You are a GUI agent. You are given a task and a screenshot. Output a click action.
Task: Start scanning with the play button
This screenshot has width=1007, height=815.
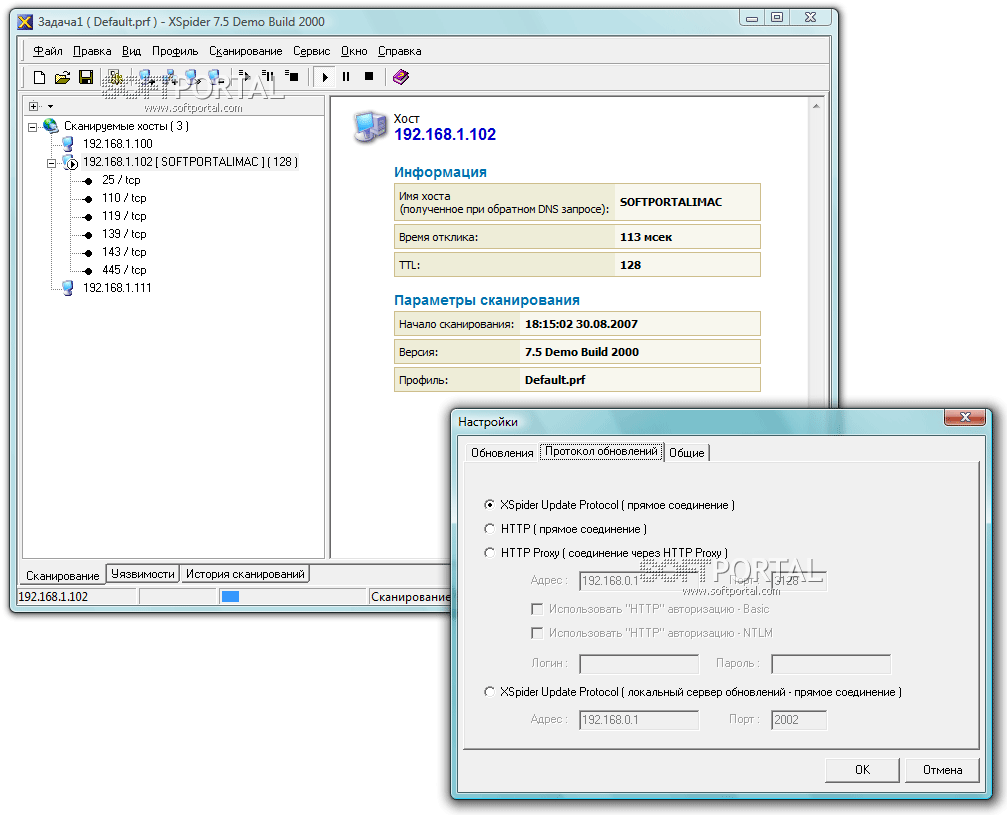pyautogui.click(x=325, y=77)
